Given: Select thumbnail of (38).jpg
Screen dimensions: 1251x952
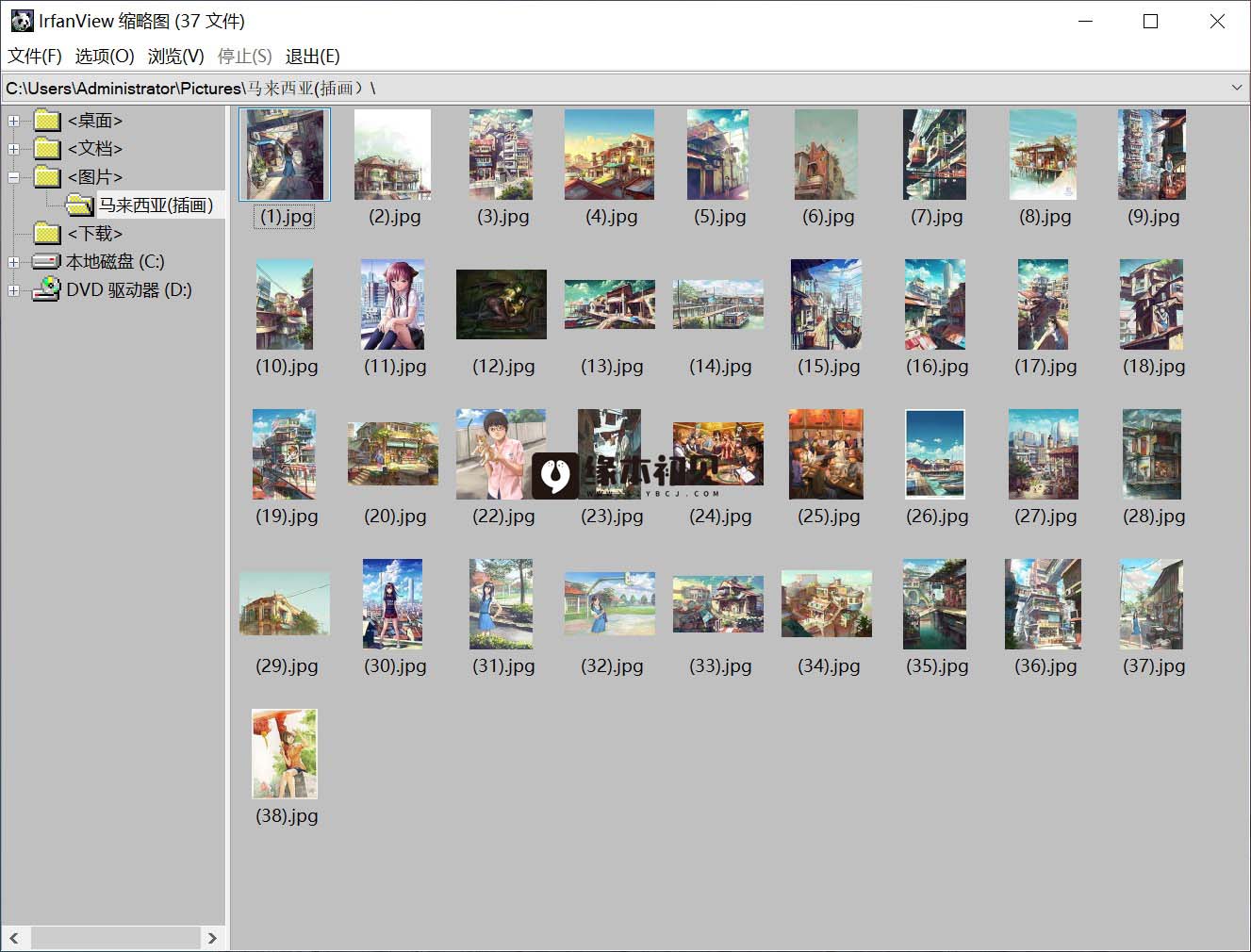Looking at the screenshot, I should 285,754.
